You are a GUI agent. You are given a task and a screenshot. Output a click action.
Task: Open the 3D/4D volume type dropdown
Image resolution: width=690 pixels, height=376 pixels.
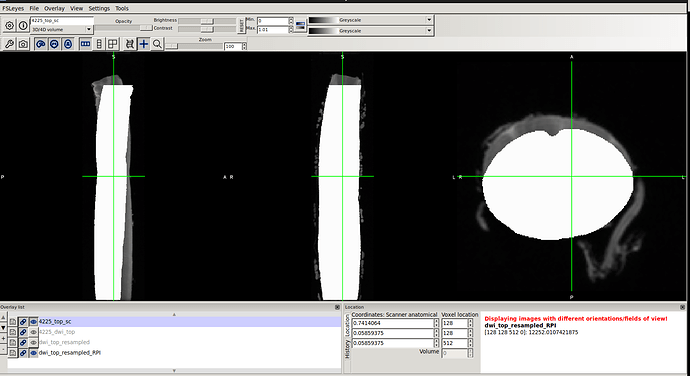click(62, 29)
